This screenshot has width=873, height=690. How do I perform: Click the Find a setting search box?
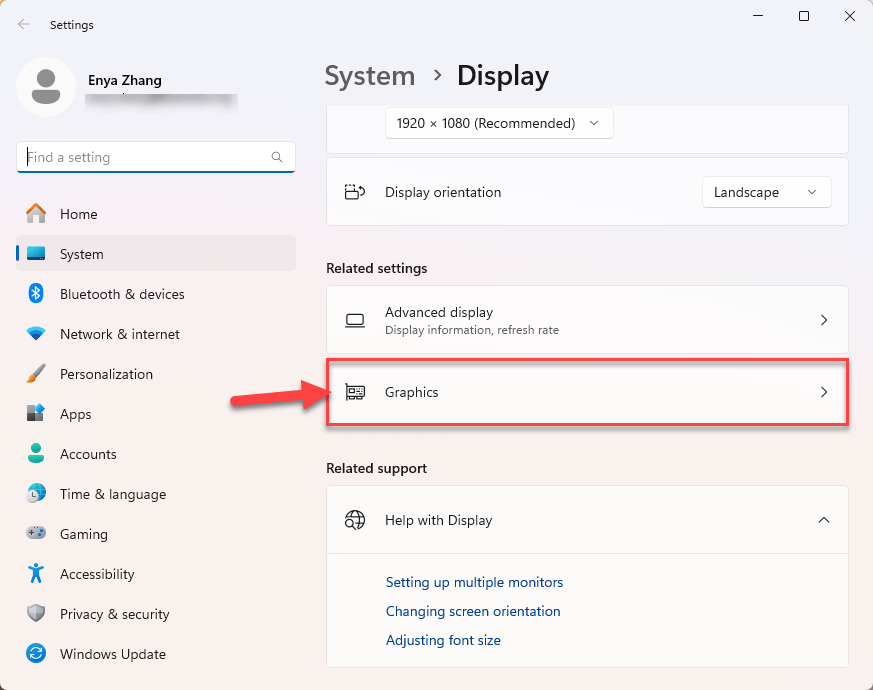[x=145, y=157]
